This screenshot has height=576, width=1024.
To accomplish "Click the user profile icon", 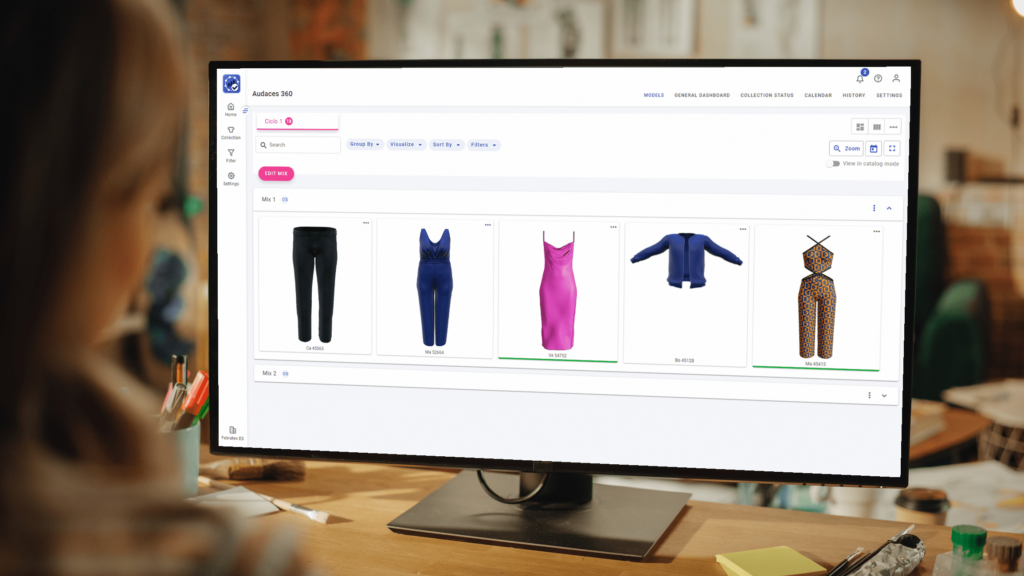I will [x=896, y=79].
